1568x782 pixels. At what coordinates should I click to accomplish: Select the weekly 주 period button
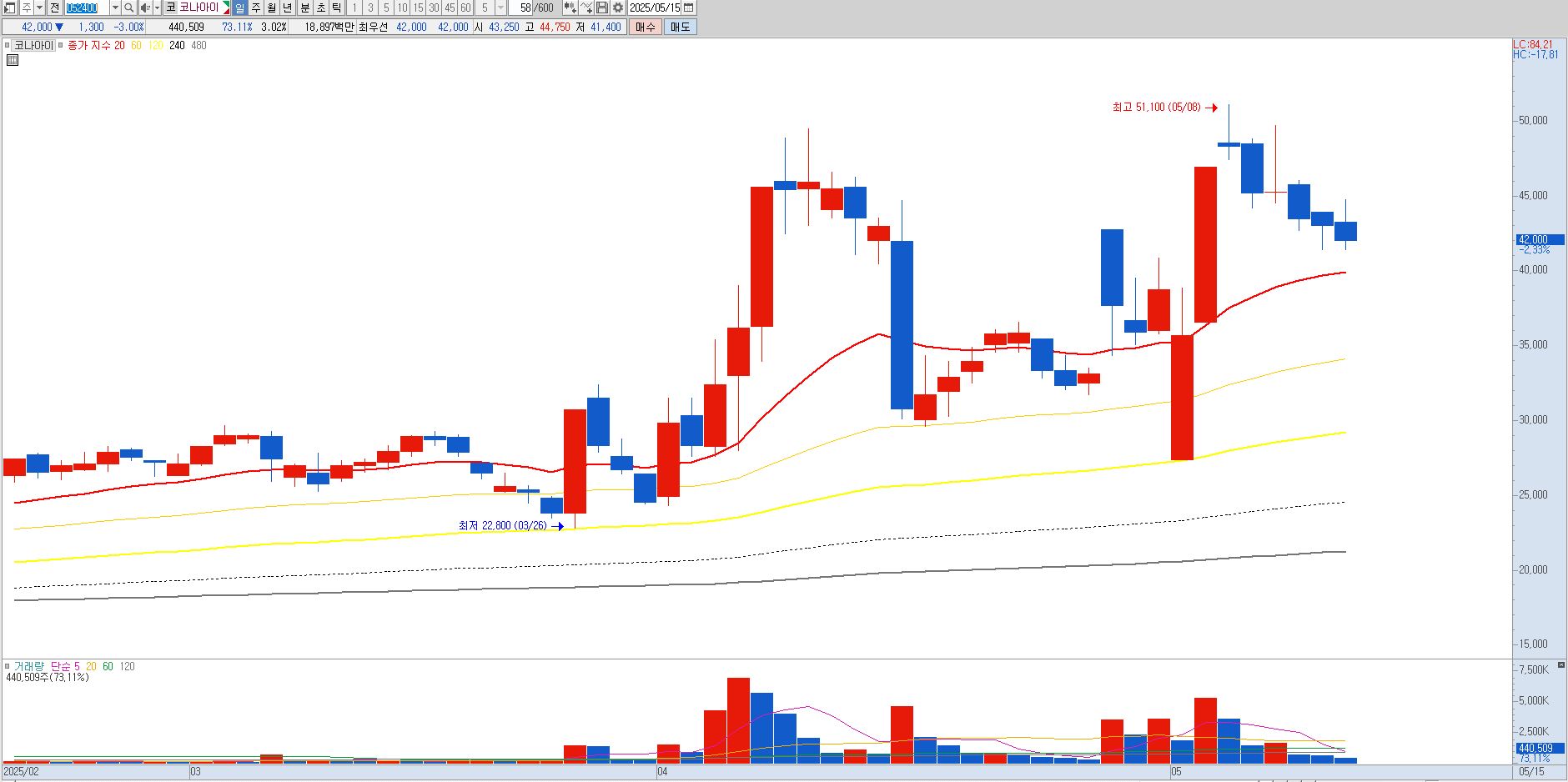coord(256,8)
